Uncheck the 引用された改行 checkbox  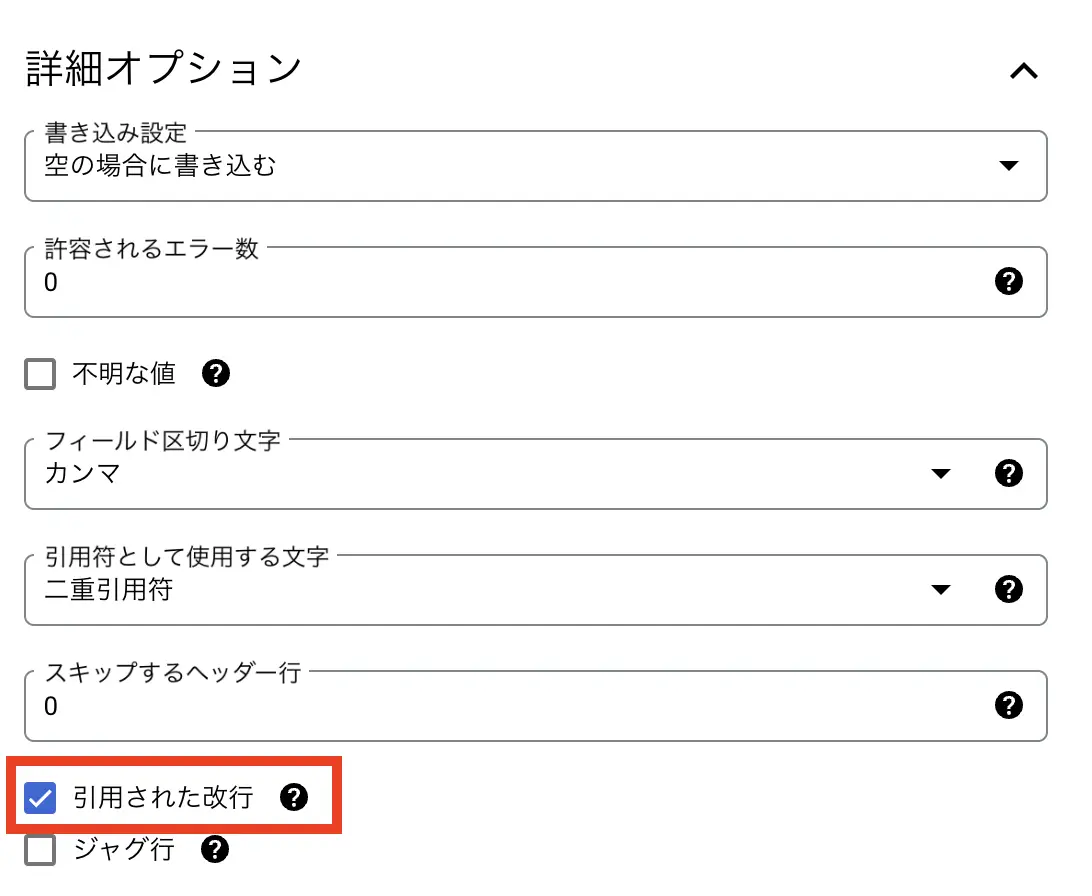pos(40,798)
